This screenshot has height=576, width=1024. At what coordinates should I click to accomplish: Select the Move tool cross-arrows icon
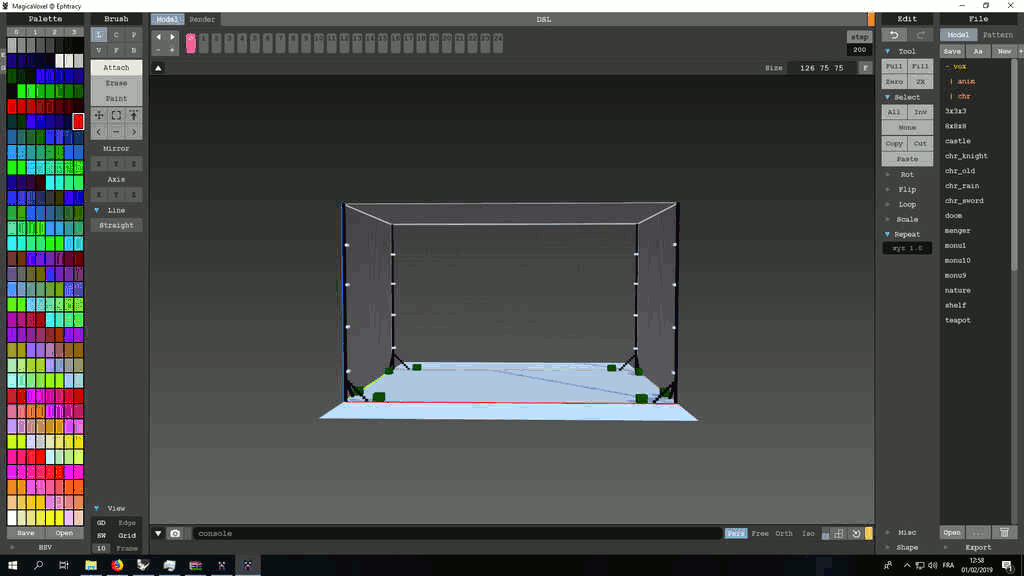[99, 115]
